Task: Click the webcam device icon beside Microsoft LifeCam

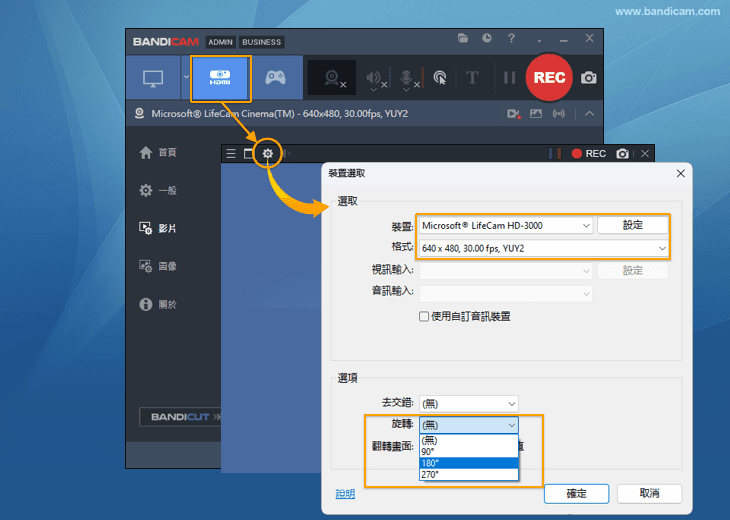Action: [x=139, y=114]
